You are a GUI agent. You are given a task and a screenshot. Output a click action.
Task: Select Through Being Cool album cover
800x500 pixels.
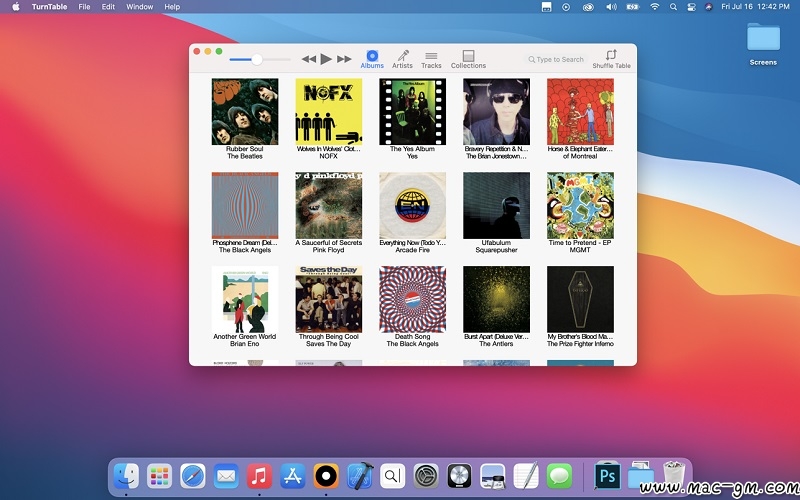point(329,299)
